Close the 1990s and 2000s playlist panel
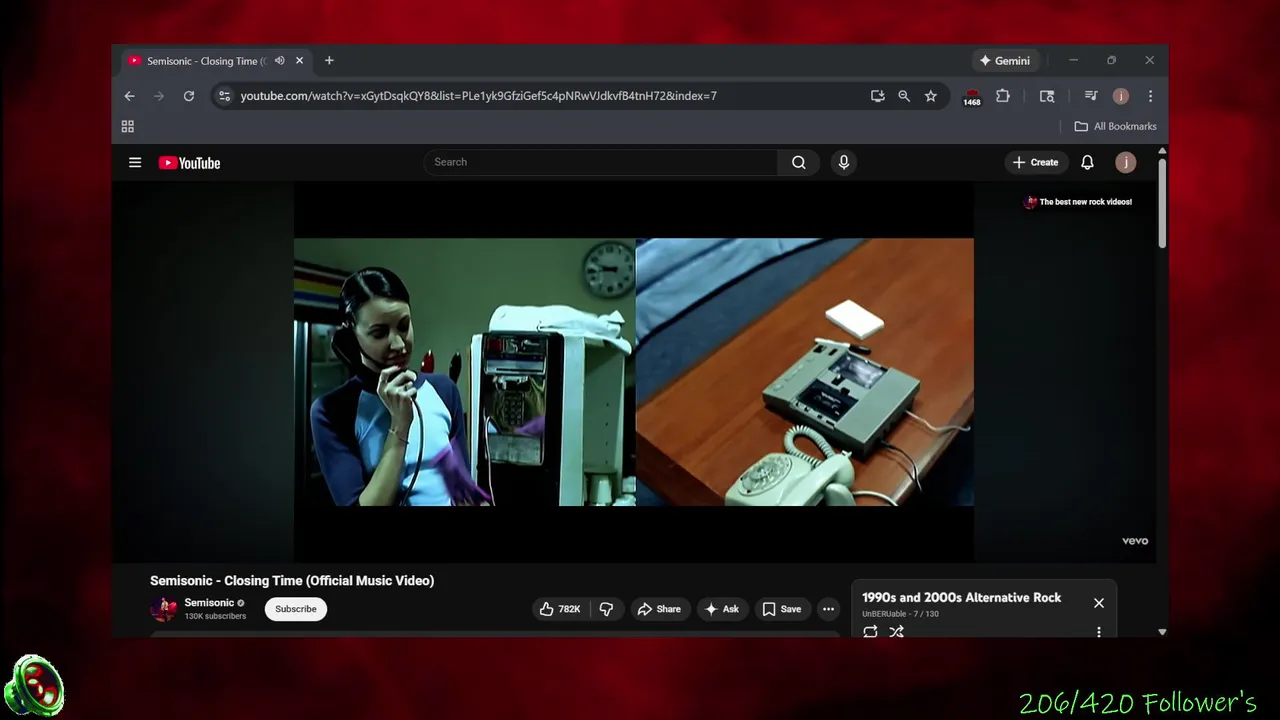The width and height of the screenshot is (1280, 720). point(1099,603)
